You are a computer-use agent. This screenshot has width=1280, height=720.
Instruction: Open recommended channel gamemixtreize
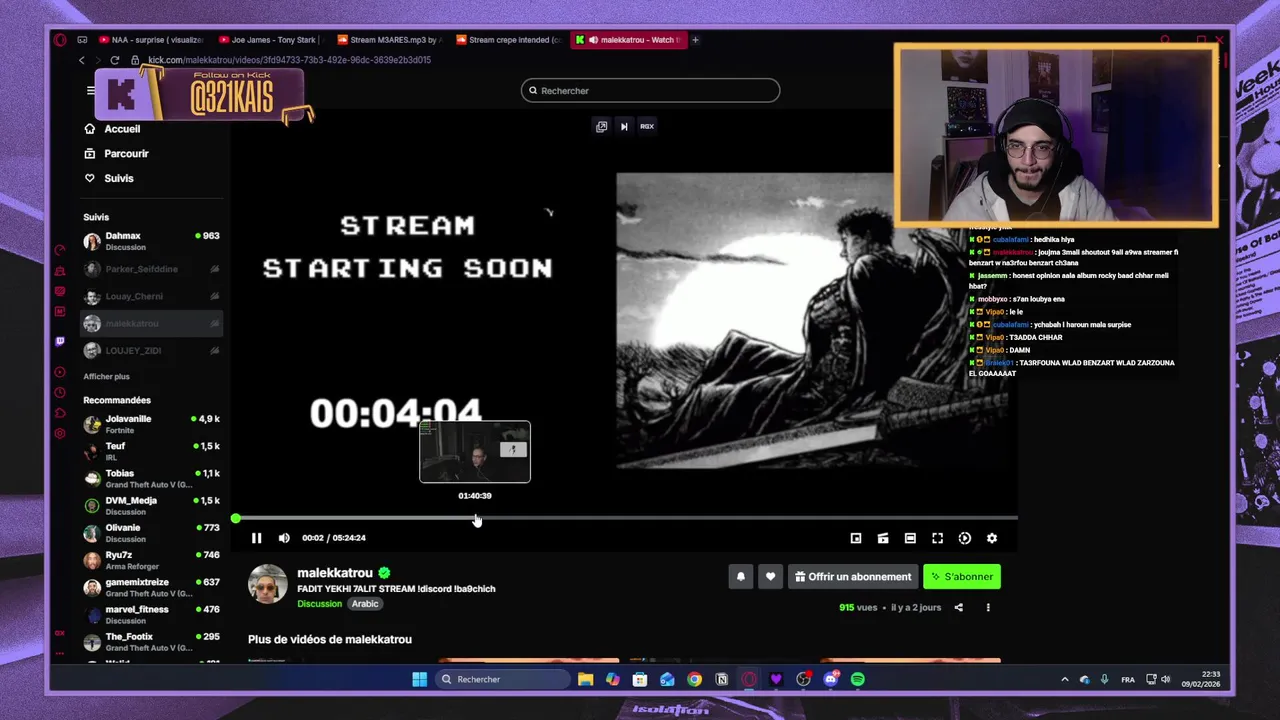[x=151, y=587]
